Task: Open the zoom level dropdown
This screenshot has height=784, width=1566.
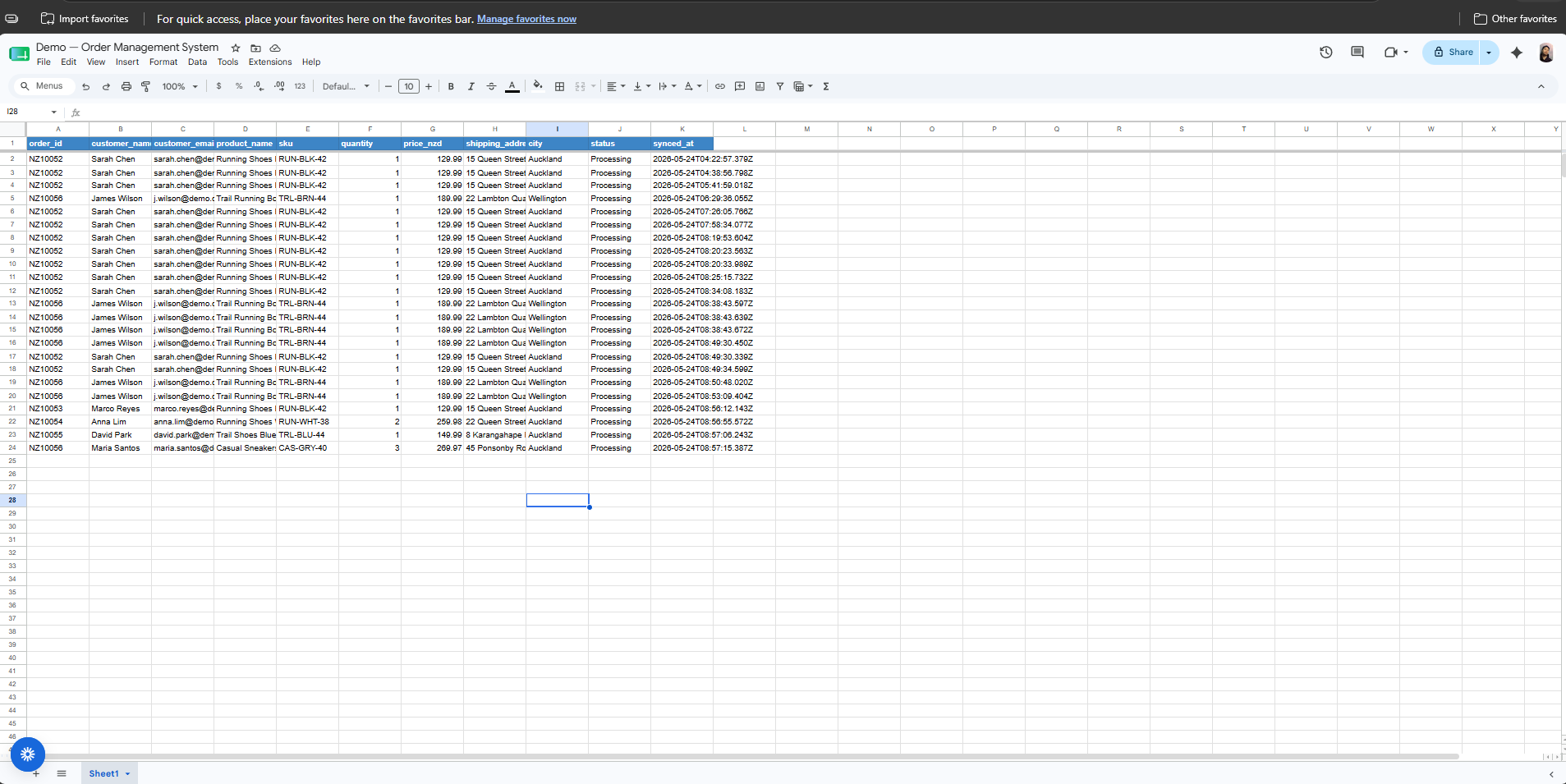Action: [180, 86]
